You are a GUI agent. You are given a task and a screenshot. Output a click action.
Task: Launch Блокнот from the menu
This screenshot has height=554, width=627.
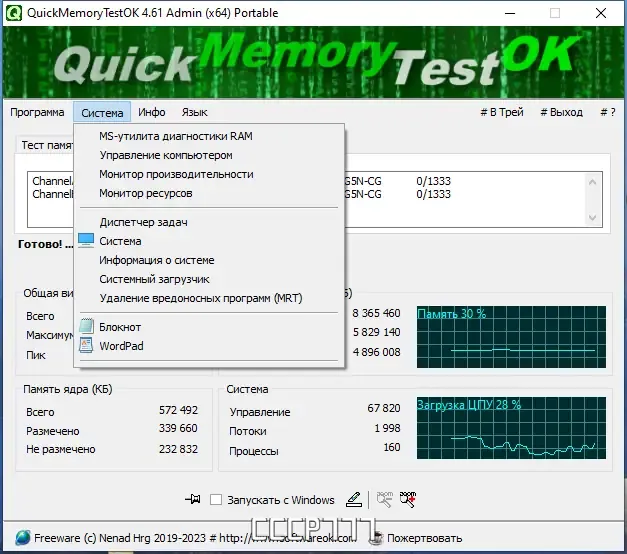click(x=209, y=327)
